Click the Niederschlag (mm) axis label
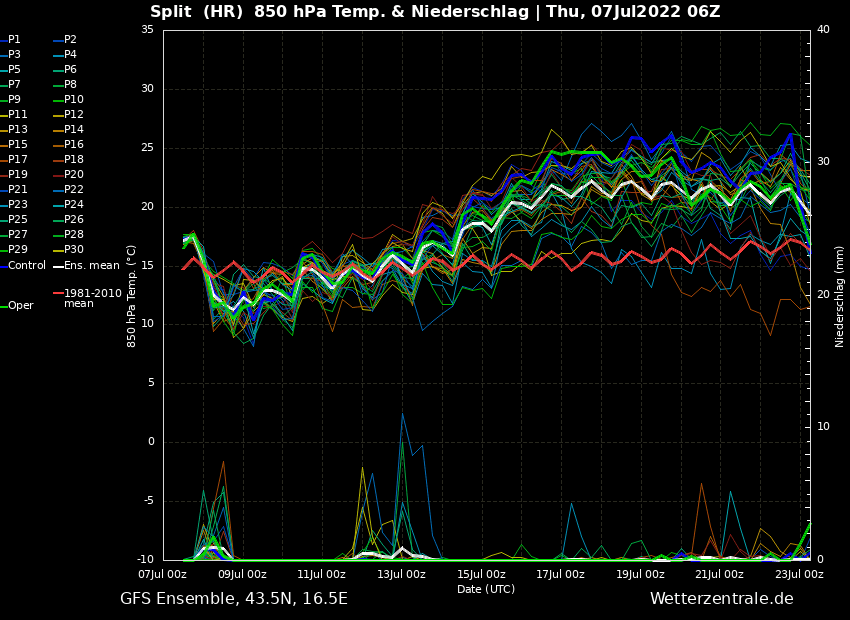Viewport: 850px width, 620px height. pos(840,296)
